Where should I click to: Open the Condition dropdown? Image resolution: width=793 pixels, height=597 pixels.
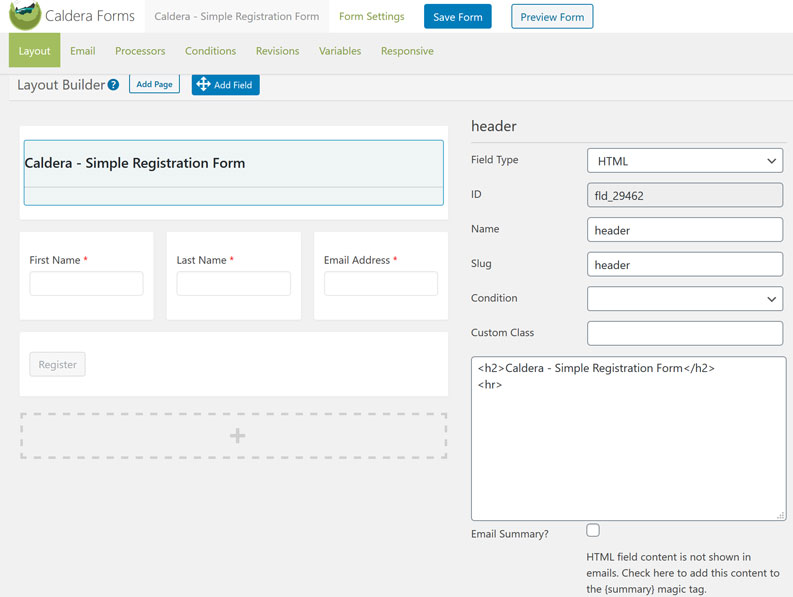(x=685, y=298)
